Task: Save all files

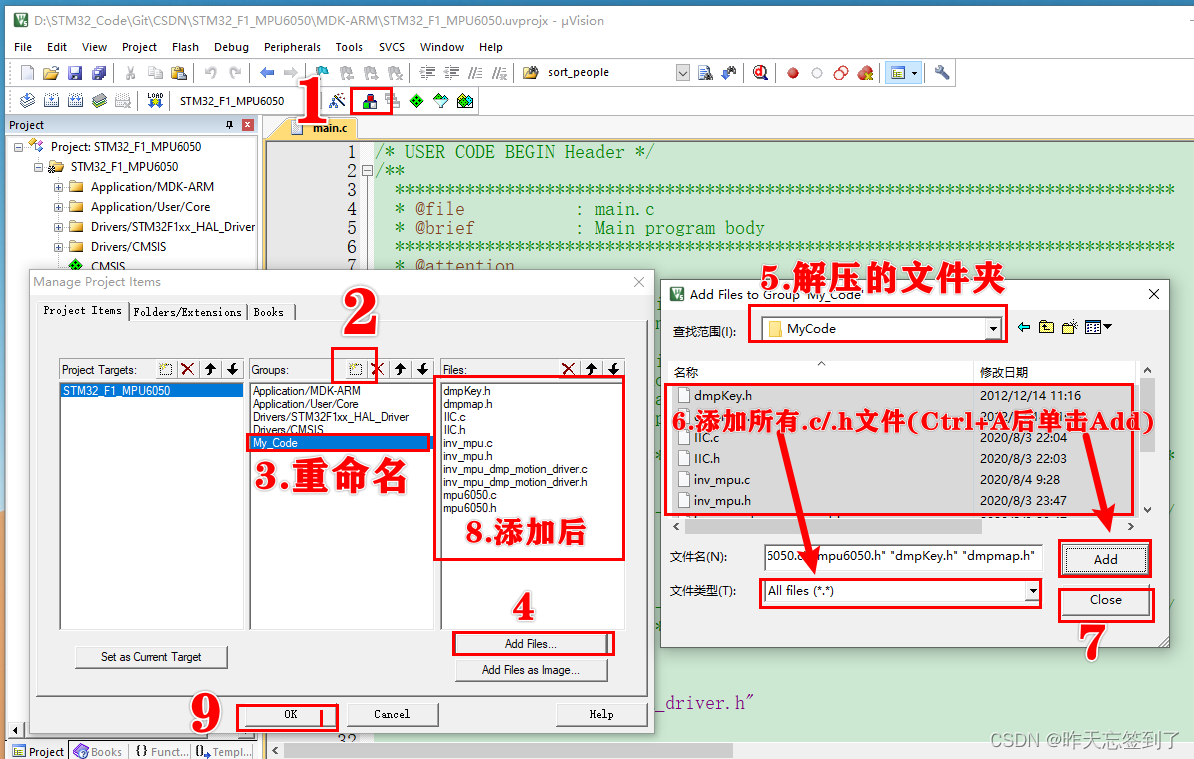Action: click(x=99, y=73)
